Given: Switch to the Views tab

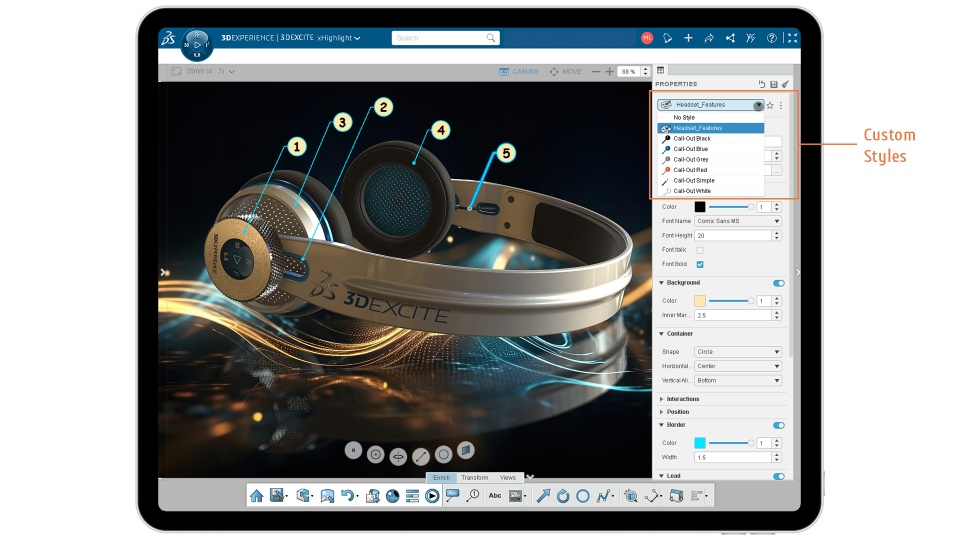Looking at the screenshot, I should tap(508, 478).
